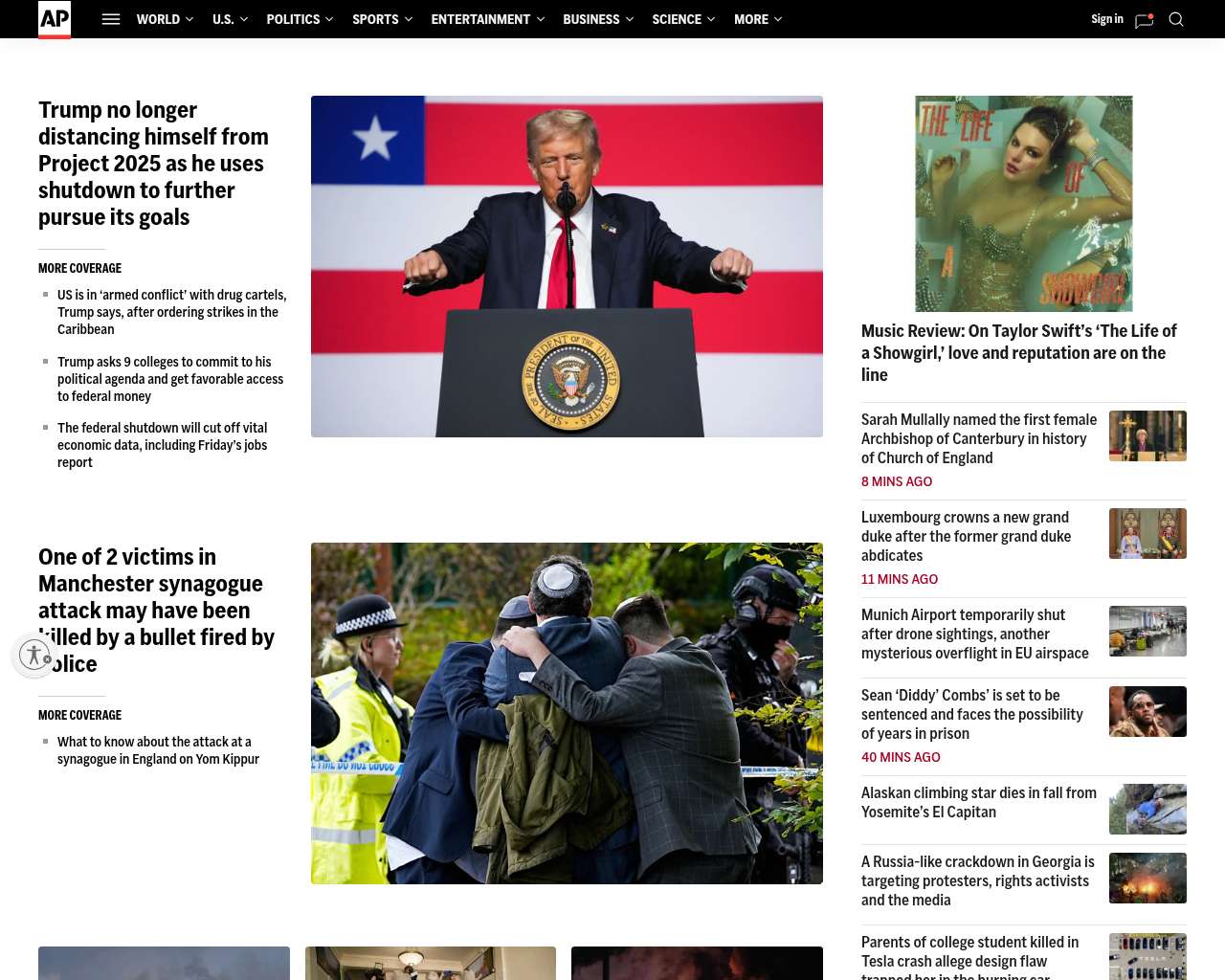Go to the World section
This screenshot has width=1225, height=980.
[x=158, y=19]
